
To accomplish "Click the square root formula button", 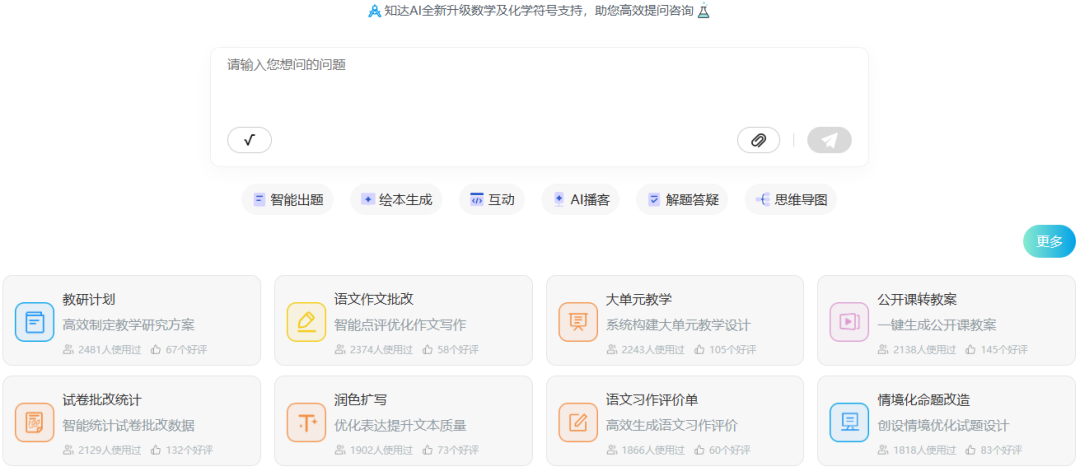I will tap(249, 140).
